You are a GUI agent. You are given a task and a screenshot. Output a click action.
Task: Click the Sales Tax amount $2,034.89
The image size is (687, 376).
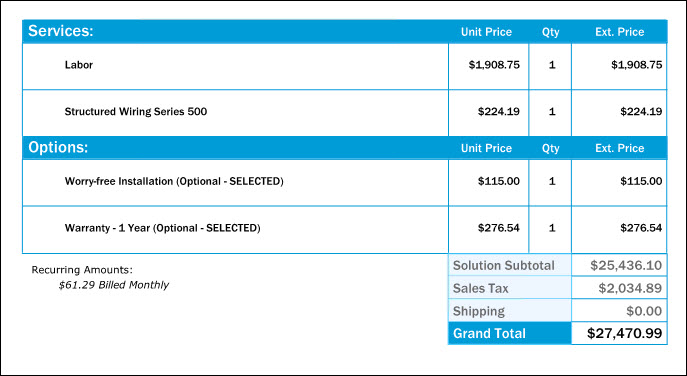[x=630, y=288]
